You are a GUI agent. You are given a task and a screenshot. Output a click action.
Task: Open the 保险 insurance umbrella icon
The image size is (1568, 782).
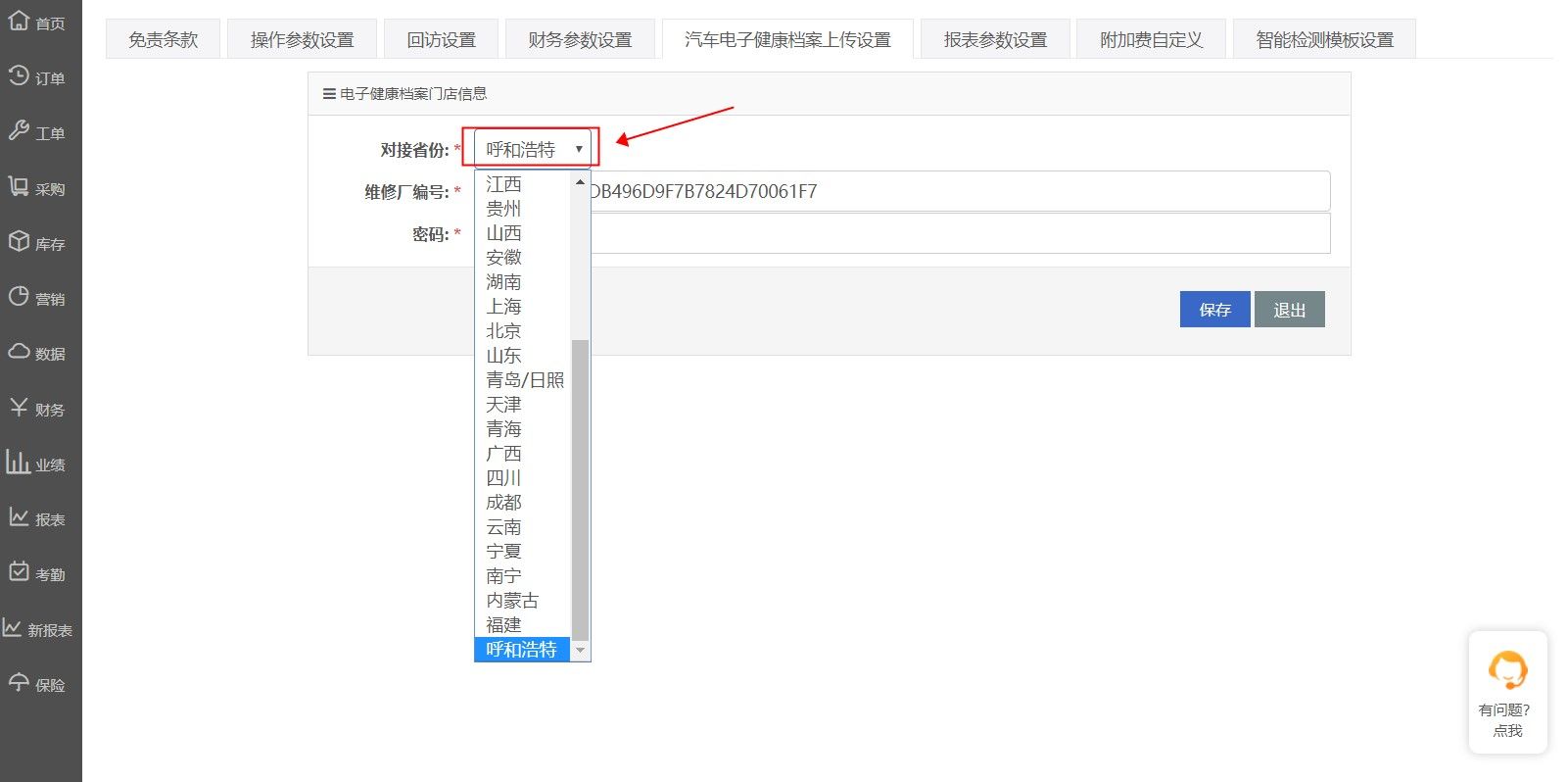click(x=19, y=682)
